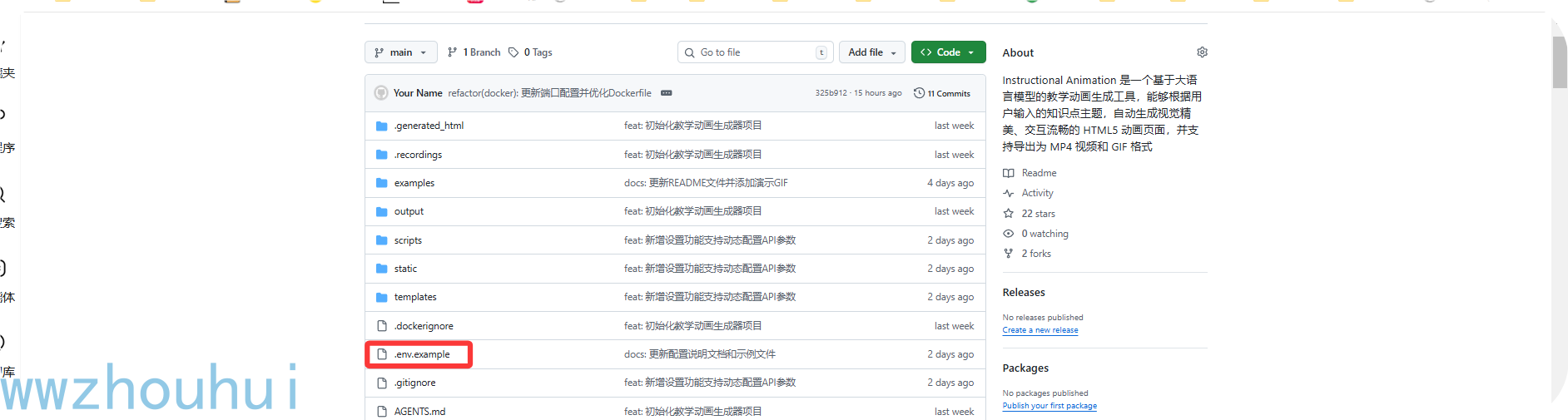
Task: Open the About settings gear icon
Action: [1202, 52]
